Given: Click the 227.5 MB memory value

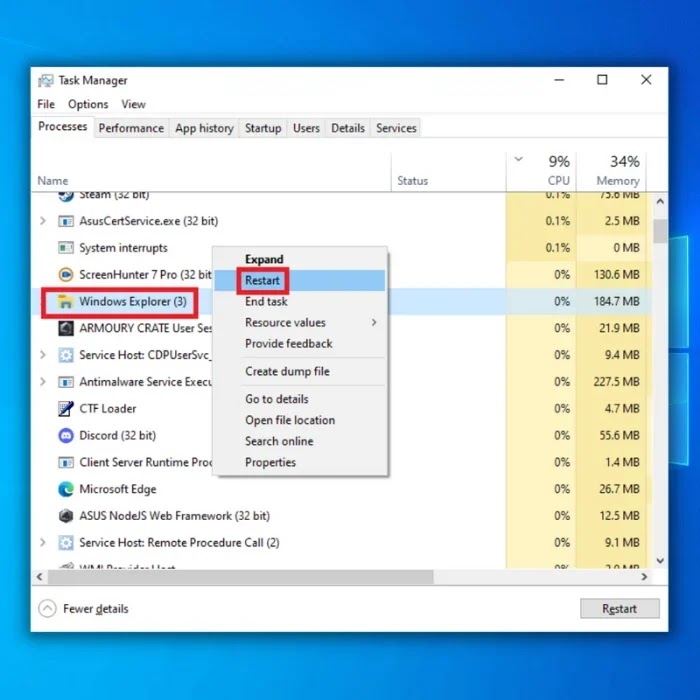Looking at the screenshot, I should coord(617,382).
